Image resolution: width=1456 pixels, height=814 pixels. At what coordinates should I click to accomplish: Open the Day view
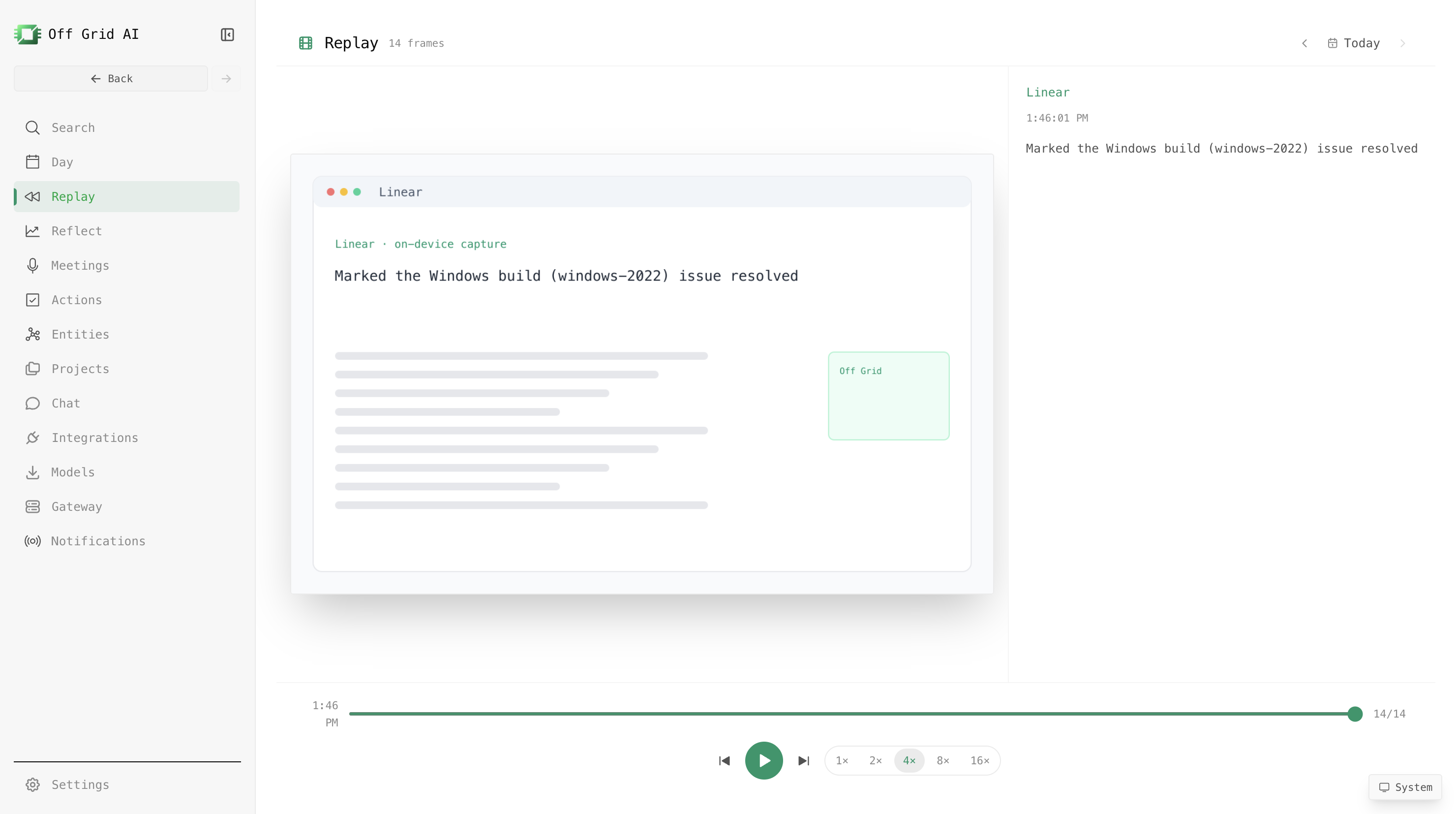126,162
